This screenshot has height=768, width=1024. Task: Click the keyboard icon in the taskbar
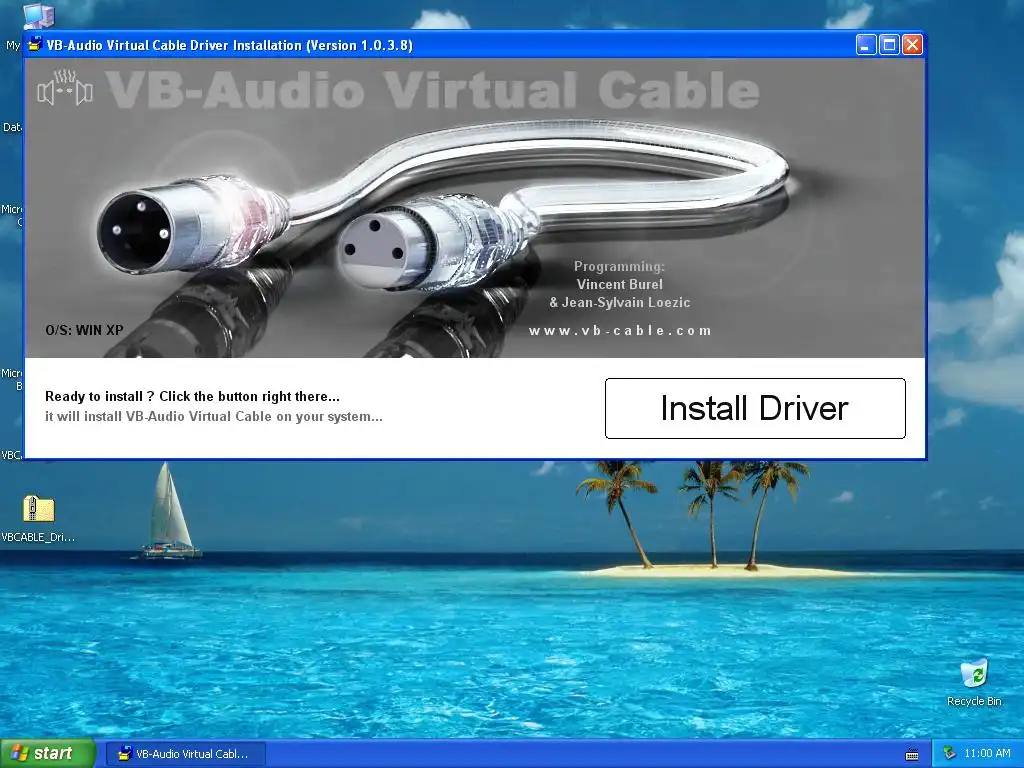(912, 755)
